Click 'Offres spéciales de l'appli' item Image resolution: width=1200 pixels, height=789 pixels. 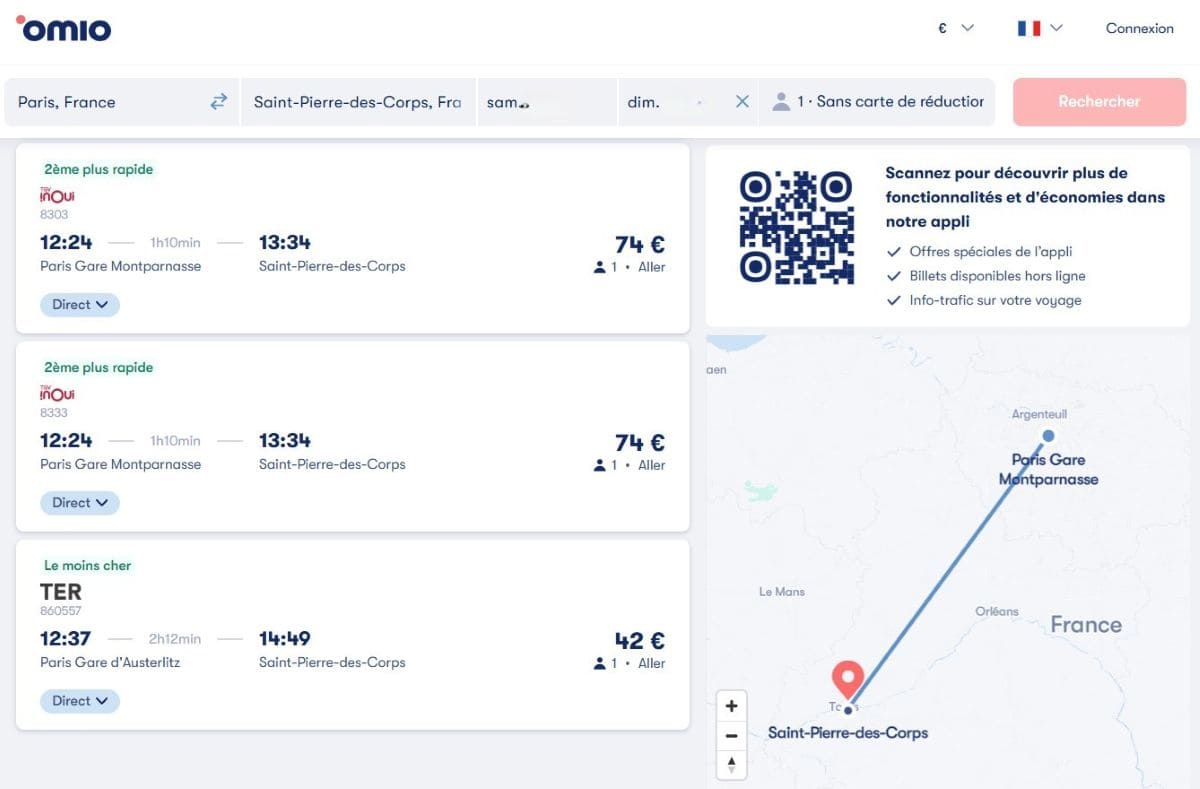click(991, 251)
